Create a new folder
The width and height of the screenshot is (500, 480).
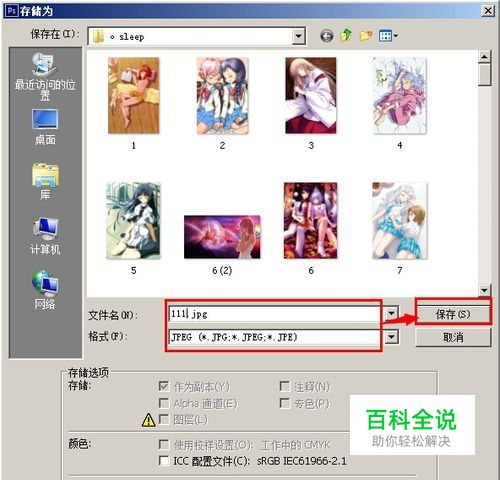click(366, 35)
